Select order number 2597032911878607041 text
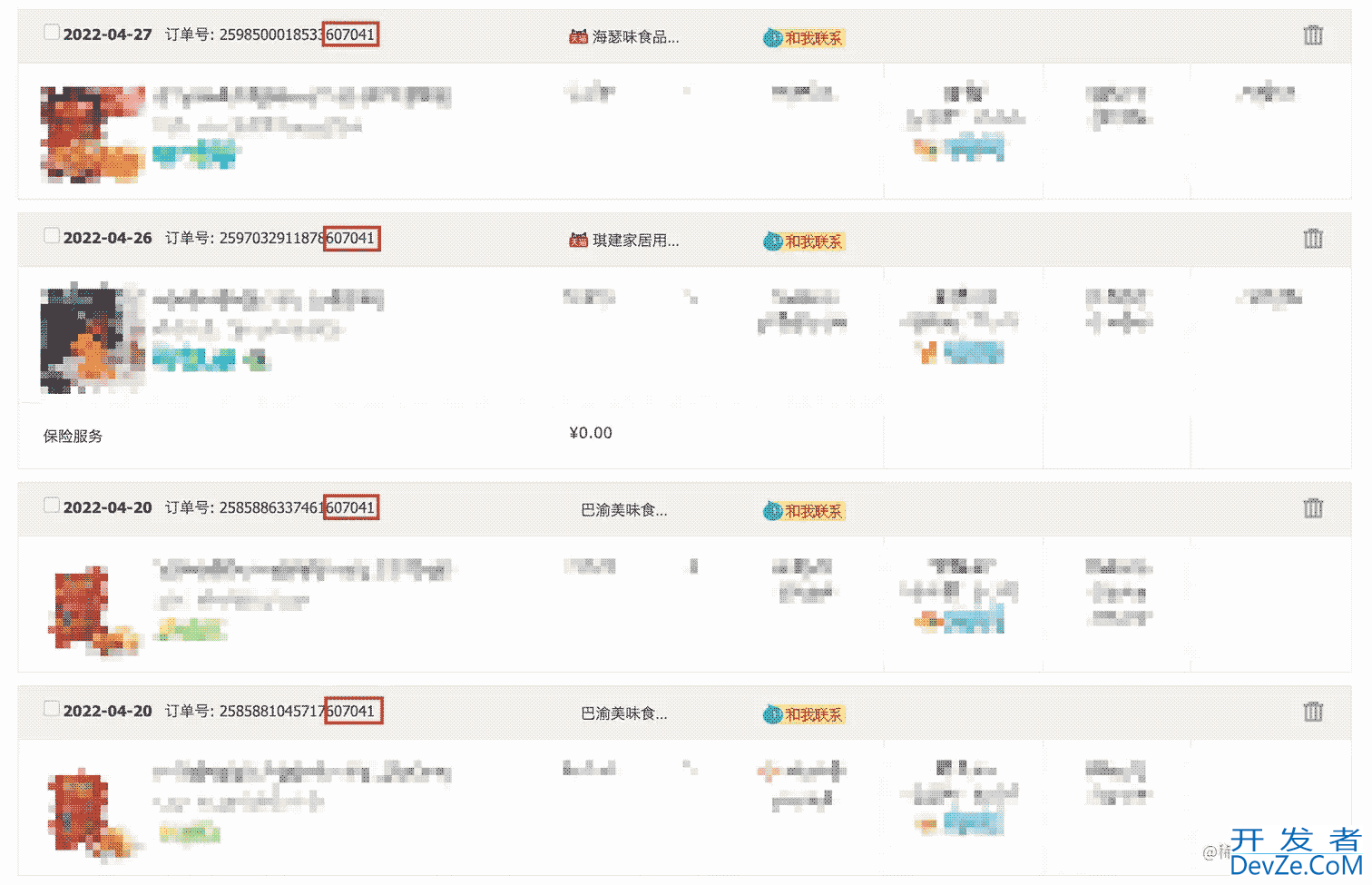 tap(297, 238)
